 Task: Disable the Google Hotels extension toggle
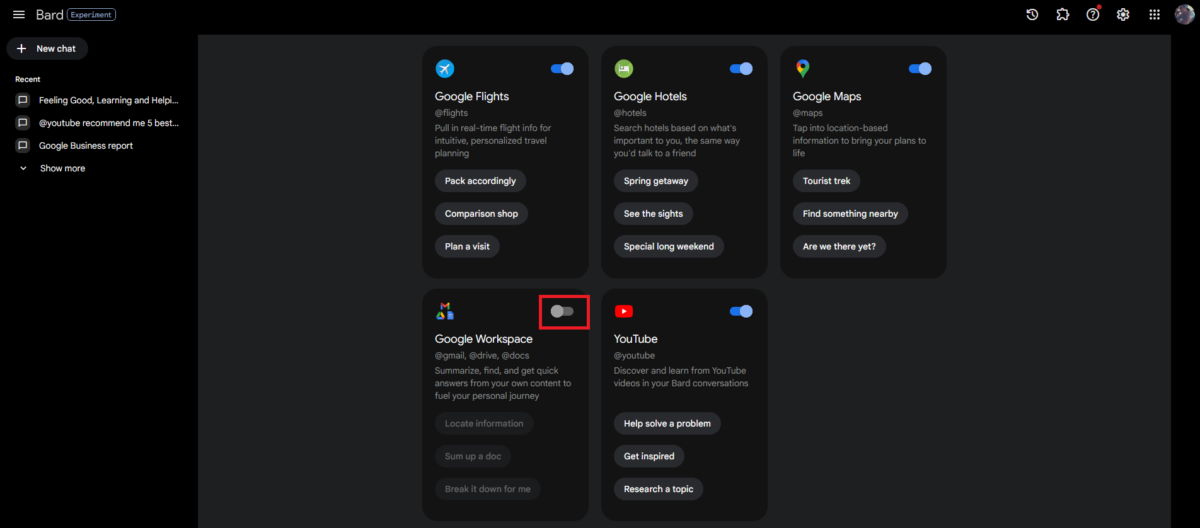(x=741, y=68)
